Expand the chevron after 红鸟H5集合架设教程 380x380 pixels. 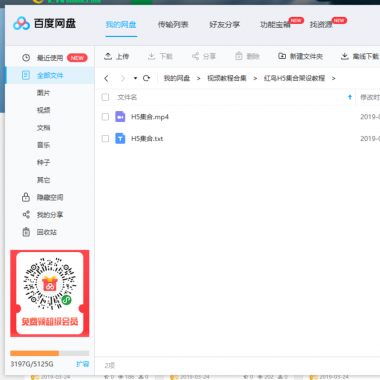(333, 78)
